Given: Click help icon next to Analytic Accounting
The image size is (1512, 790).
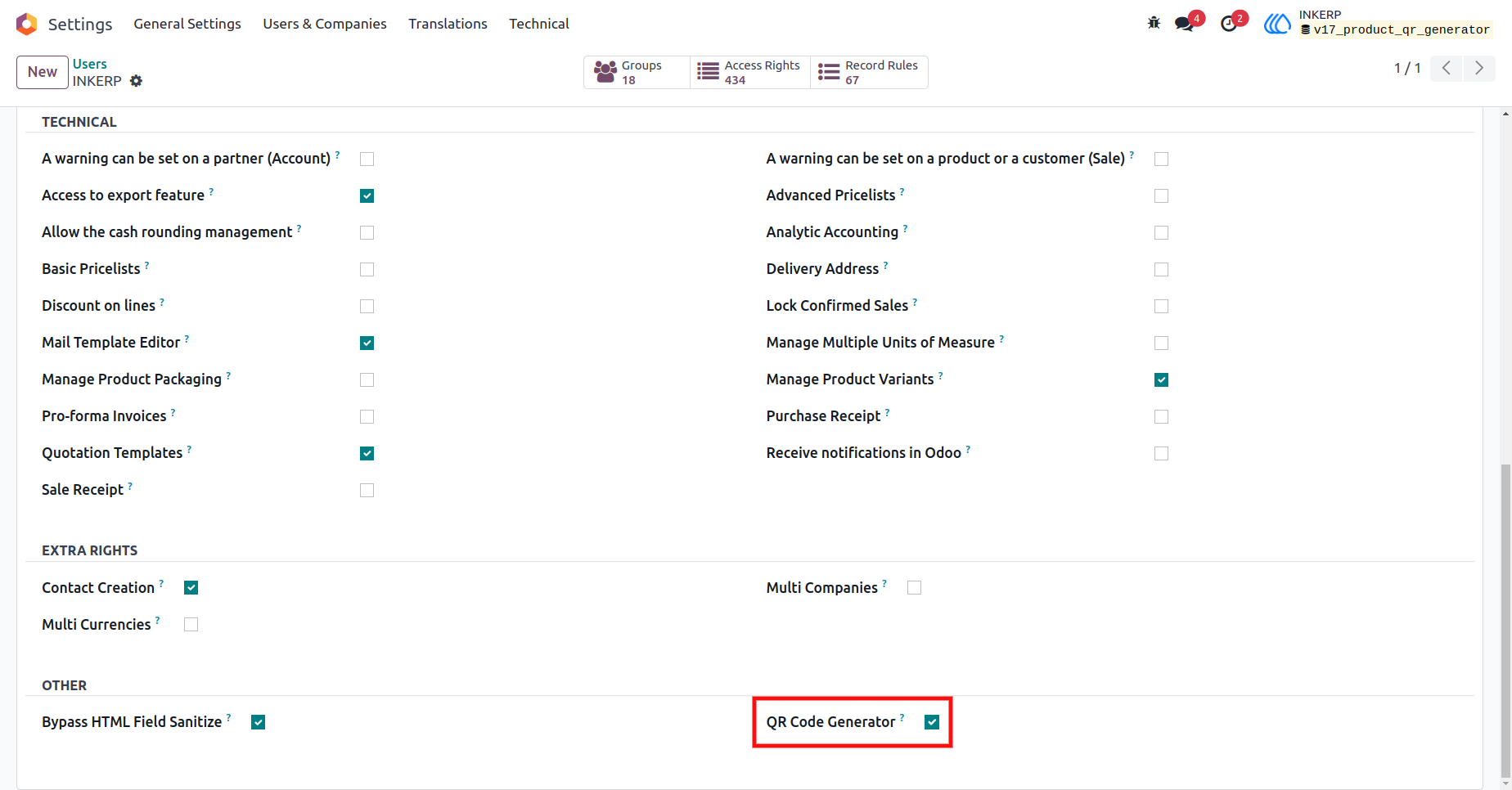Looking at the screenshot, I should click(x=905, y=227).
